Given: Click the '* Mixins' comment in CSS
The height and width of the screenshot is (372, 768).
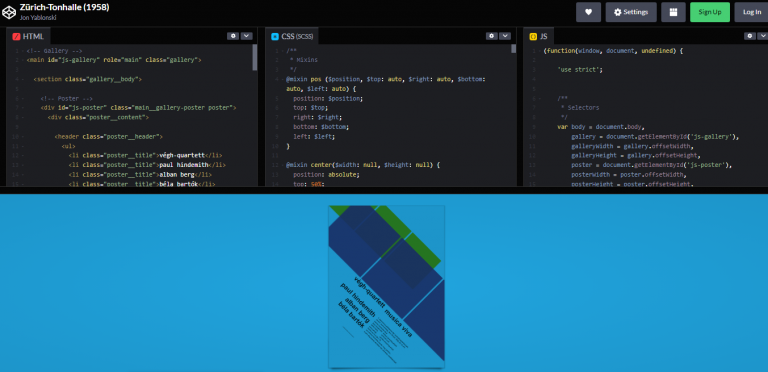Looking at the screenshot, I should pyautogui.click(x=304, y=60).
